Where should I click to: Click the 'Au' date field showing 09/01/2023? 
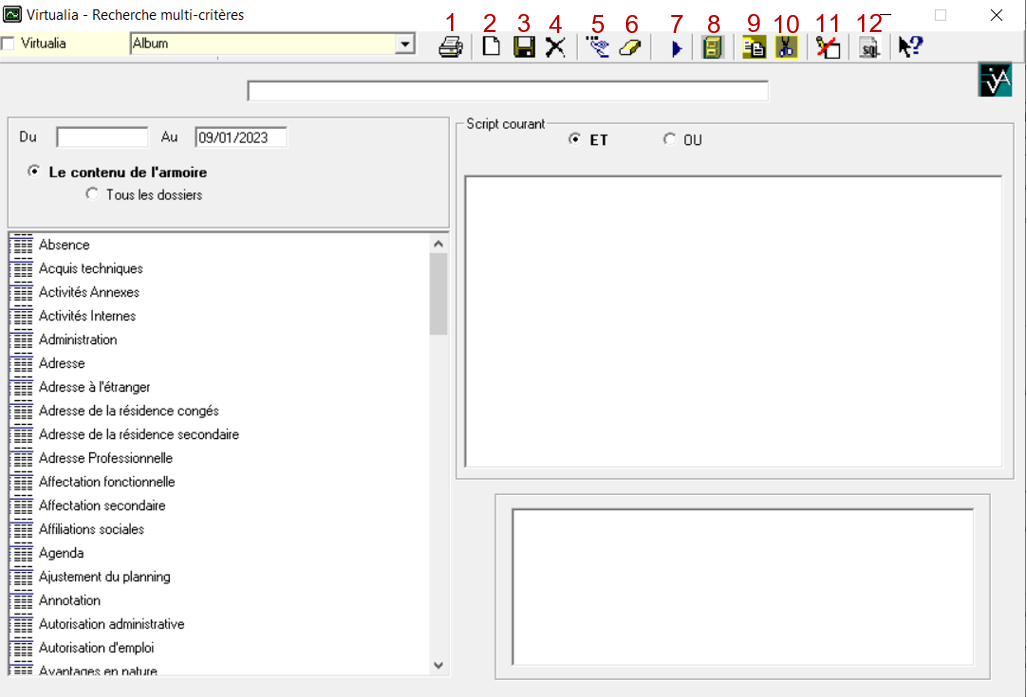coord(240,138)
